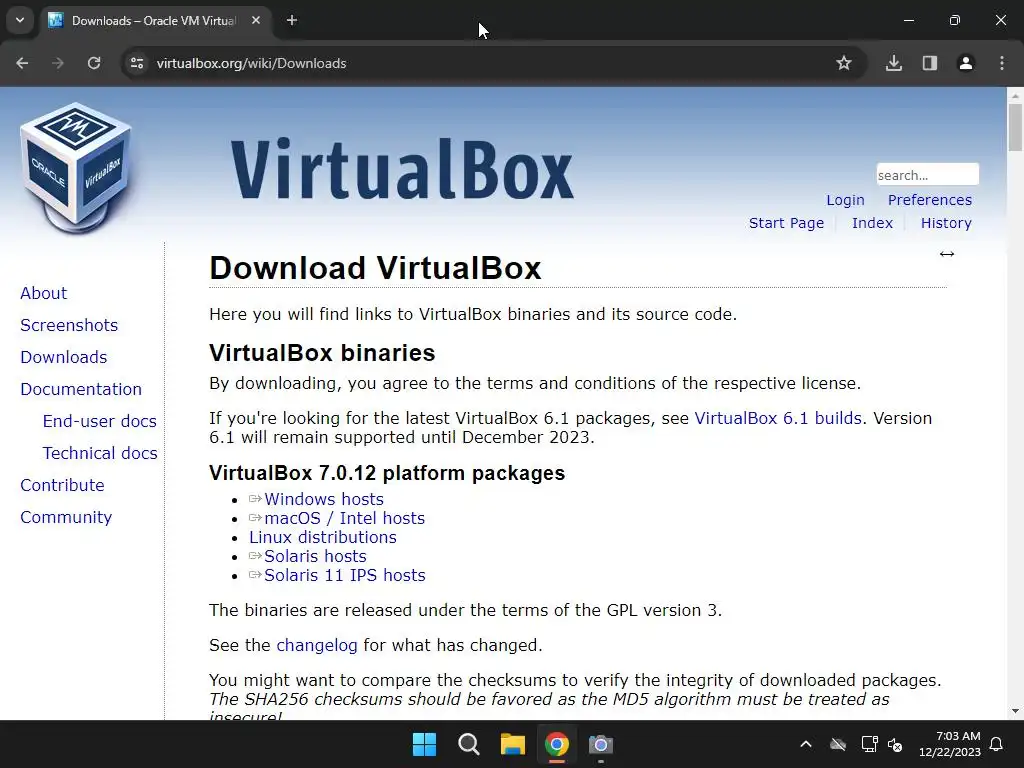The image size is (1024, 768).
Task: Download the Solaris 11 IPS hosts package
Action: tap(345, 575)
